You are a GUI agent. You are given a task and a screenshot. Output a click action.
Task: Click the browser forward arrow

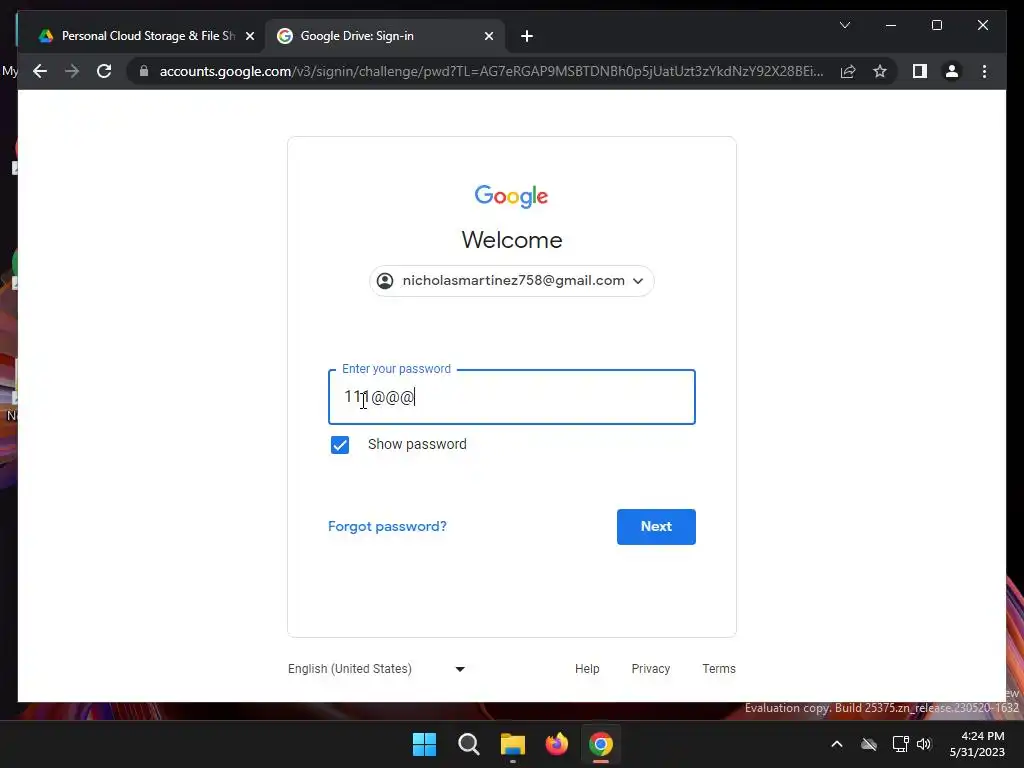[72, 71]
